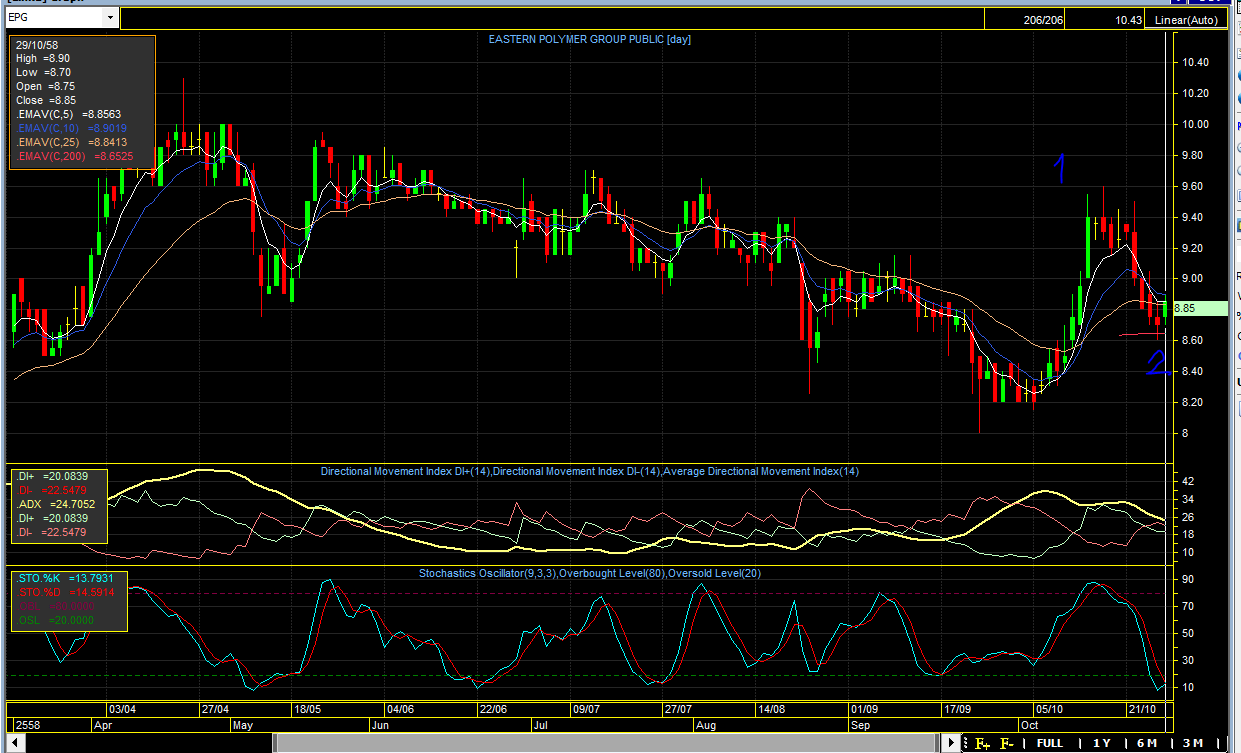Click the OSL =20.0000 legend entry
The width and height of the screenshot is (1241, 753).
[x=55, y=620]
